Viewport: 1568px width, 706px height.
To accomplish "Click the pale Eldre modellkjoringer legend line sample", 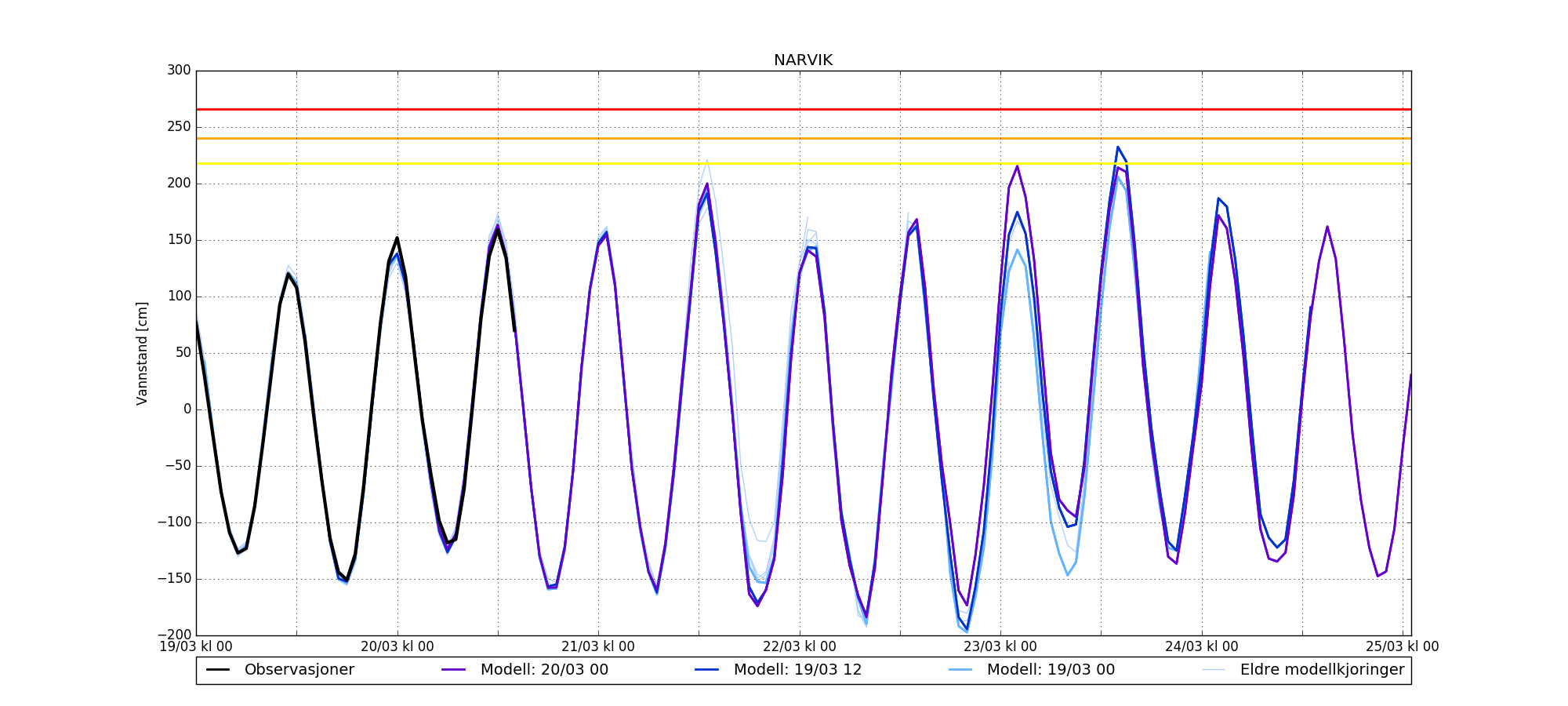I will tap(1214, 670).
